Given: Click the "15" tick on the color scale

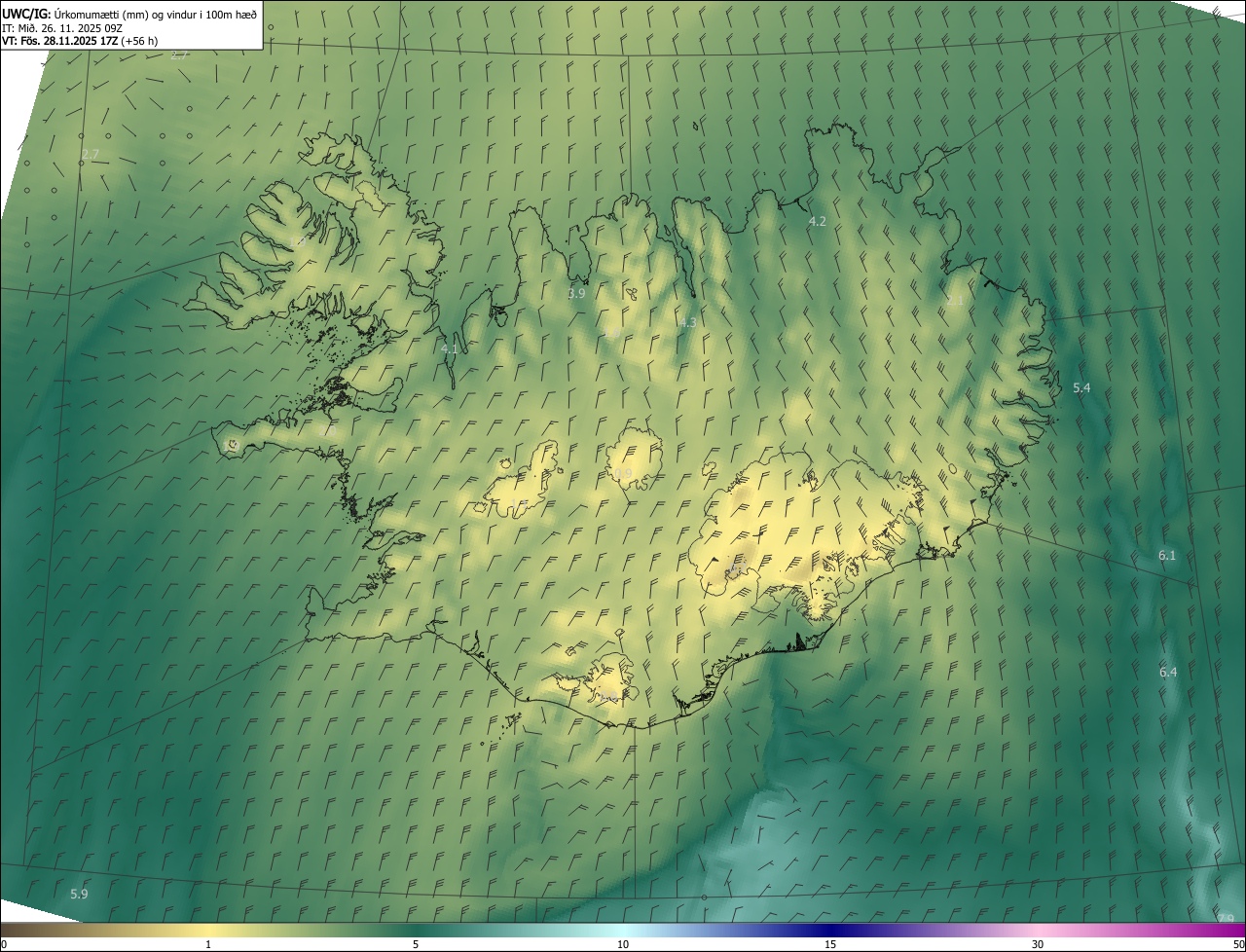Looking at the screenshot, I should [830, 944].
